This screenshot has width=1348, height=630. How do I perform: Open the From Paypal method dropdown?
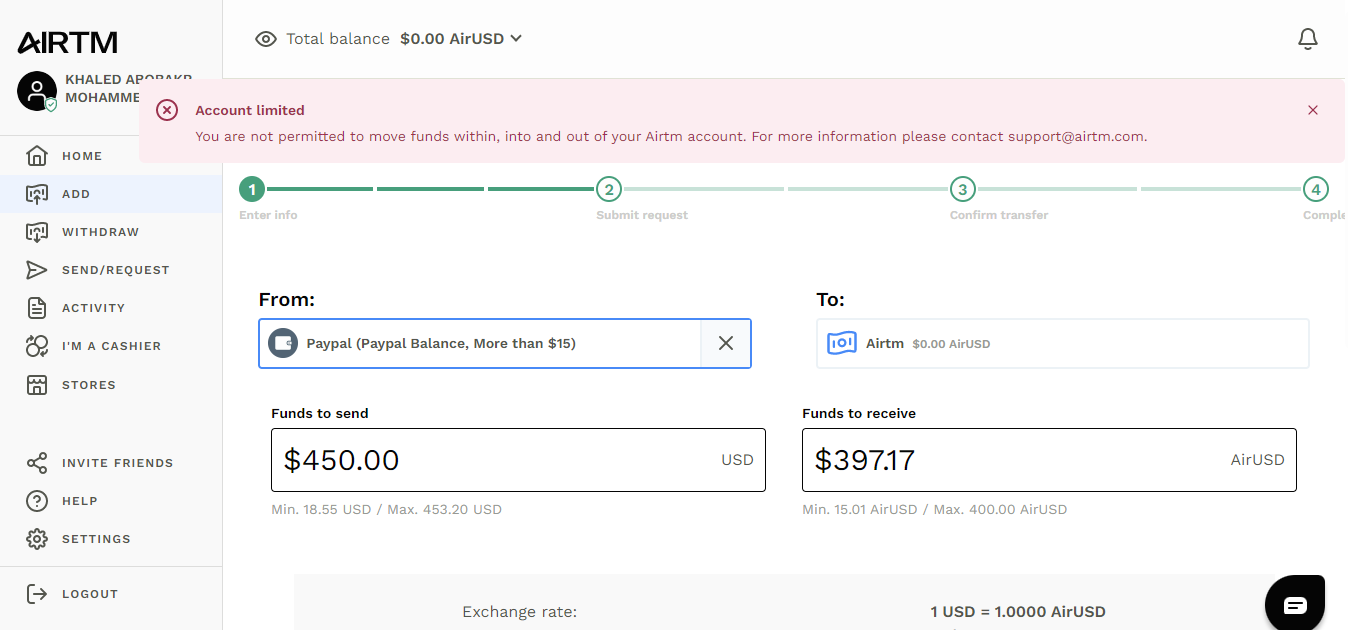pyautogui.click(x=480, y=343)
